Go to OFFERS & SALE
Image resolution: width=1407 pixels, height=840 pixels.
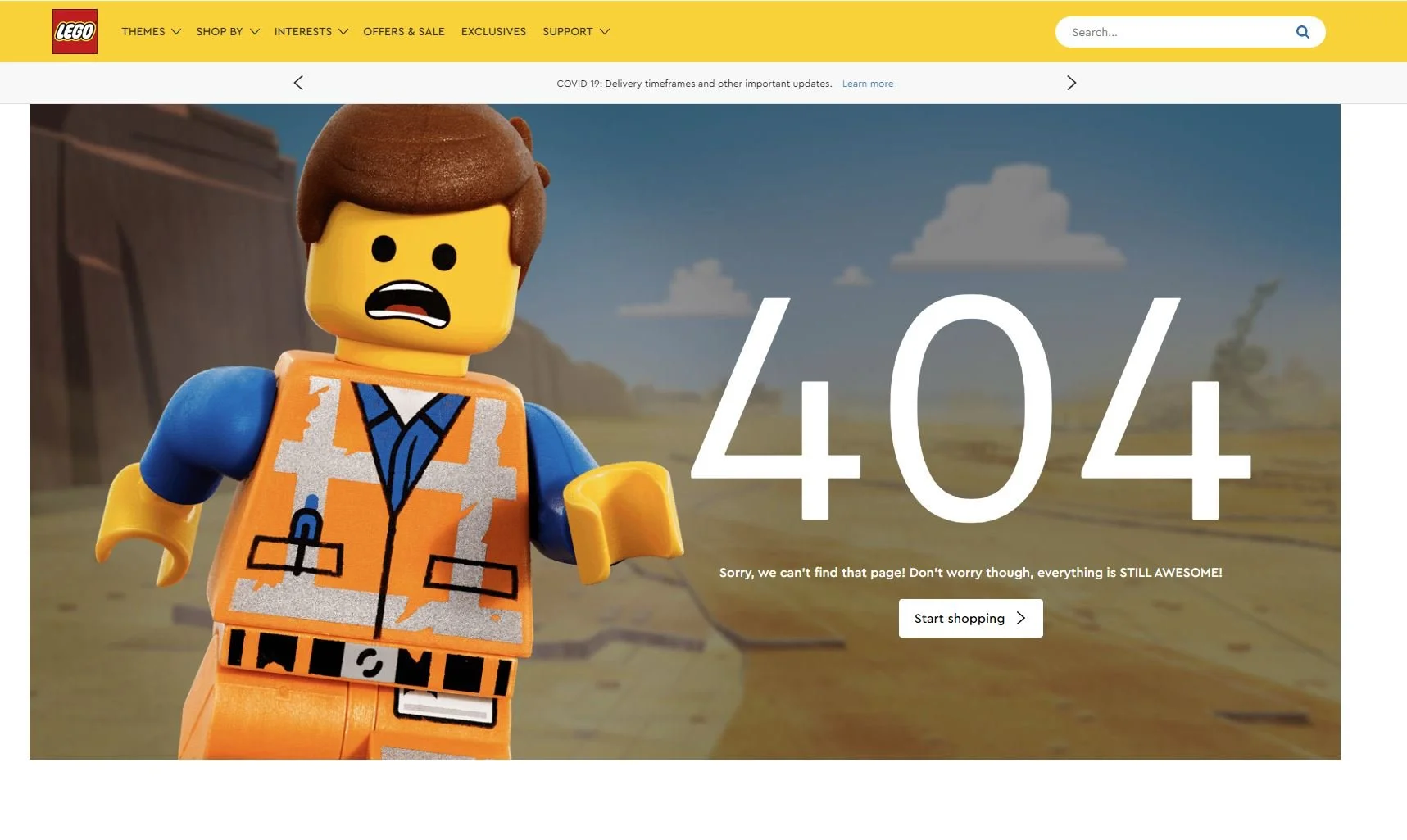(404, 32)
